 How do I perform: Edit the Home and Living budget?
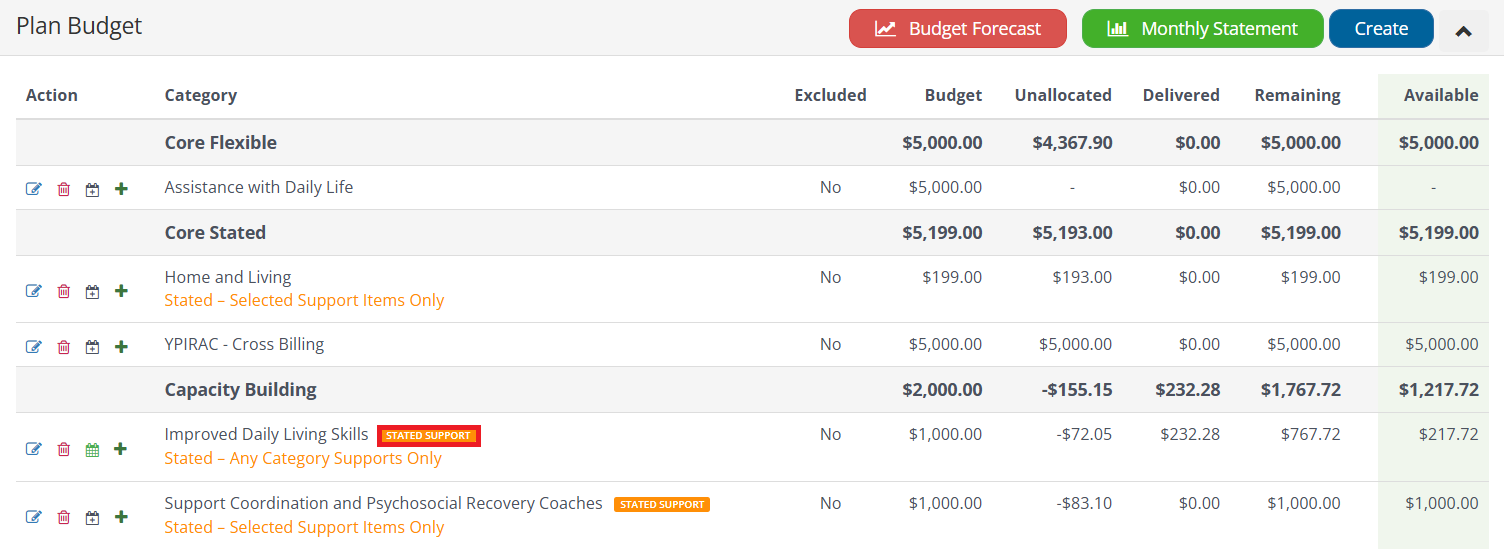(x=34, y=291)
